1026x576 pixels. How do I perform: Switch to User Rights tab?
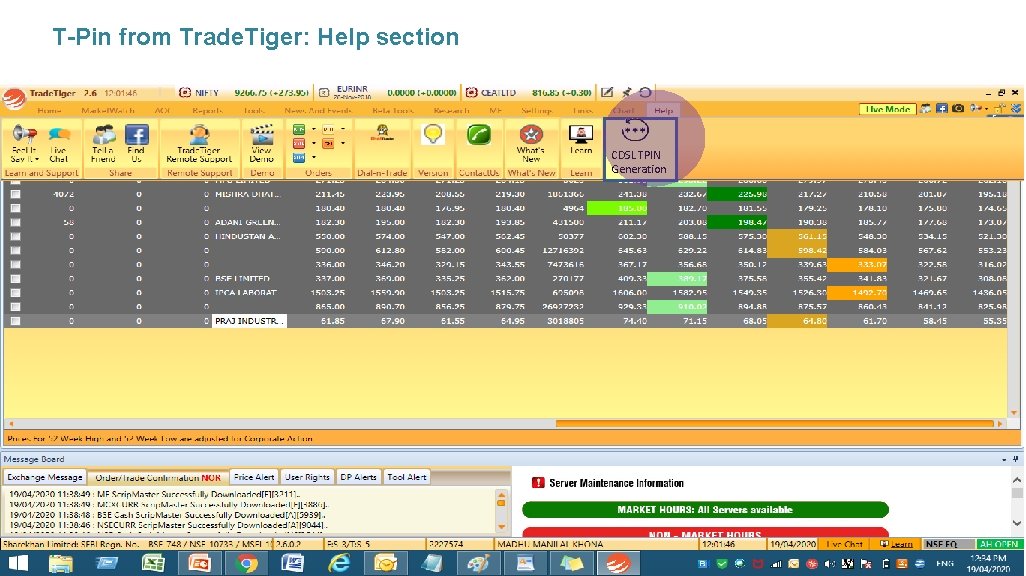(307, 477)
